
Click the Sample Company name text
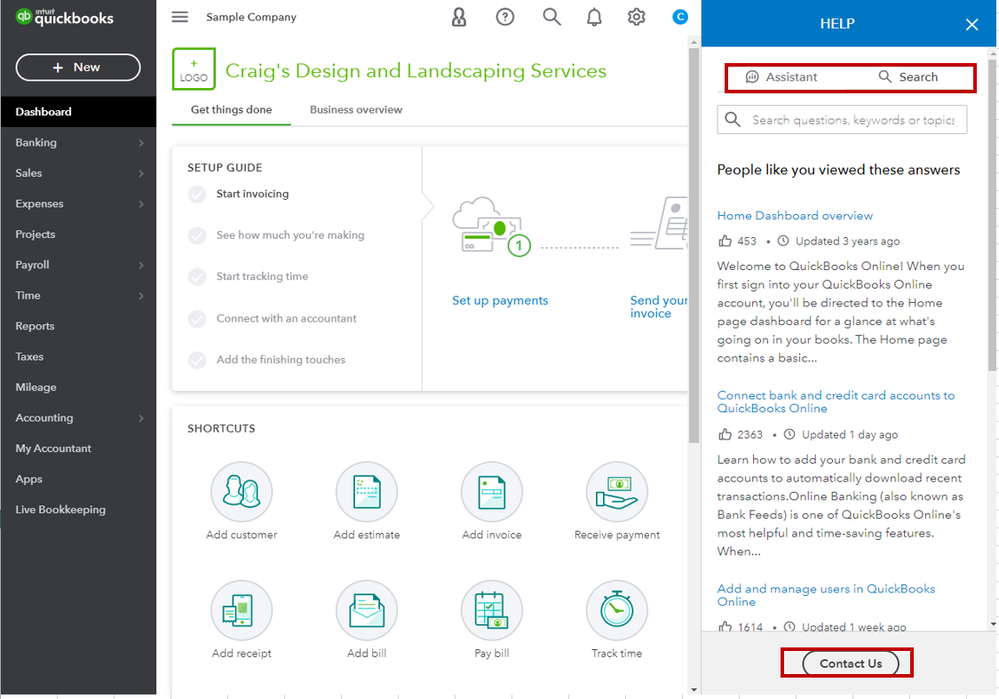coord(251,17)
